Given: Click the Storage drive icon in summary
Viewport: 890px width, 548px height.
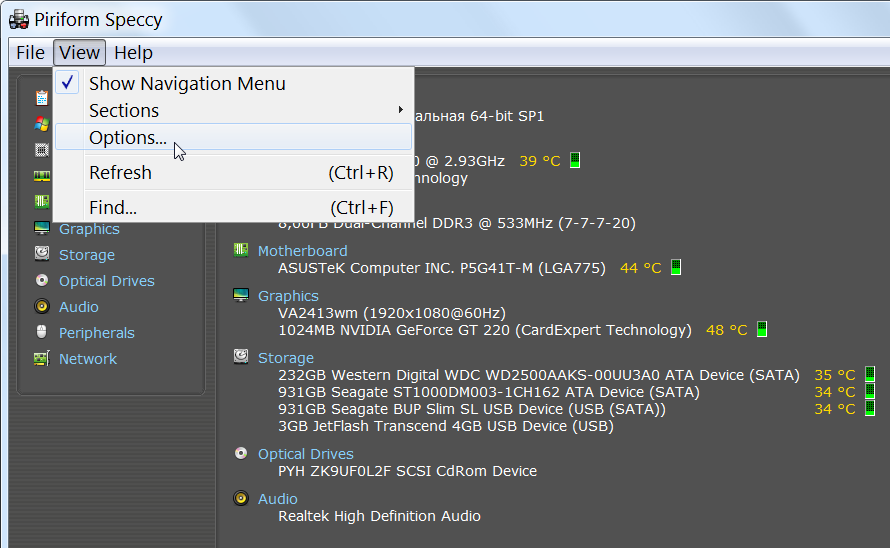Looking at the screenshot, I should click(x=241, y=357).
